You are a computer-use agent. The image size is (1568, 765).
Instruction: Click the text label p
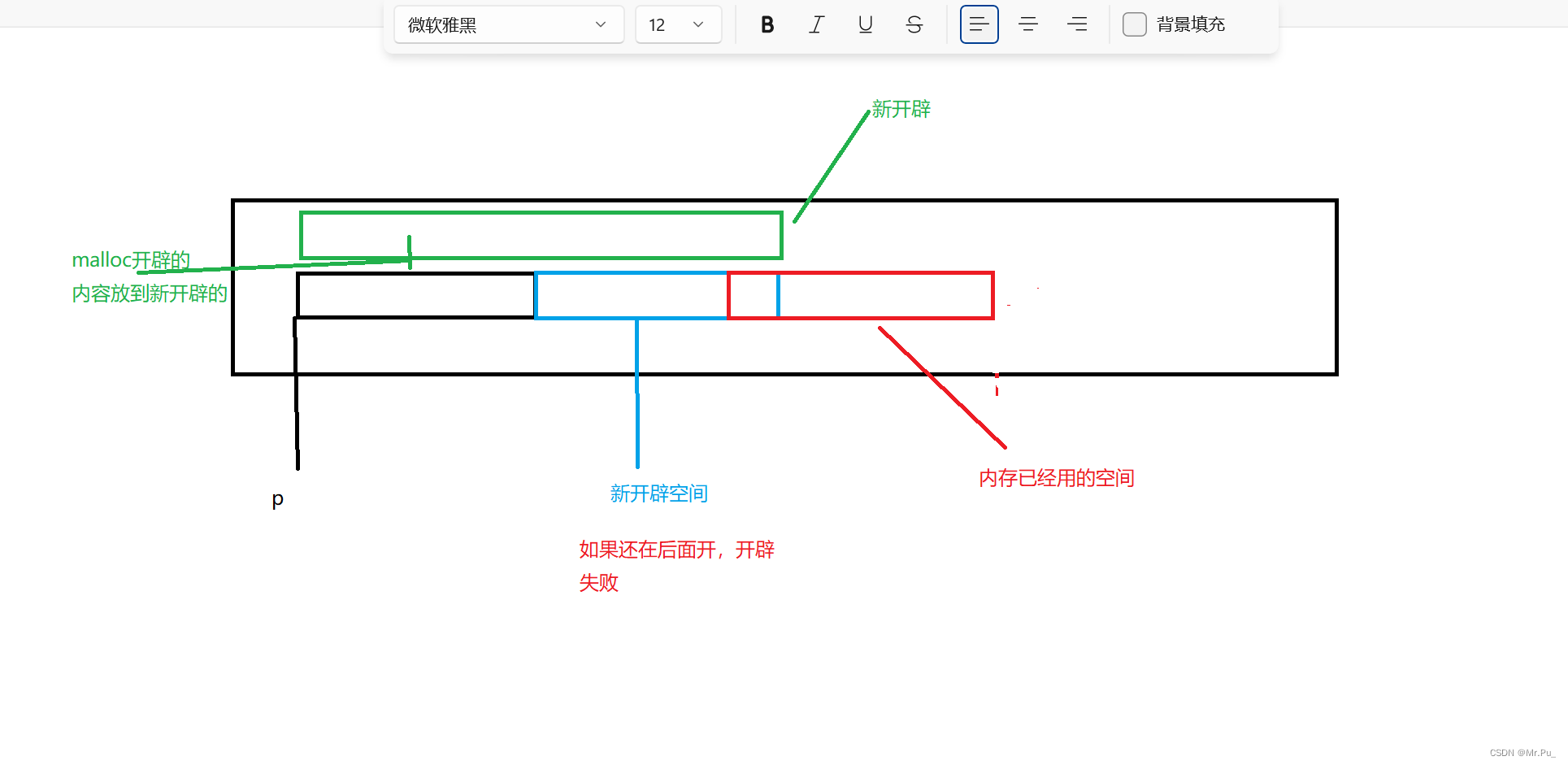277,499
